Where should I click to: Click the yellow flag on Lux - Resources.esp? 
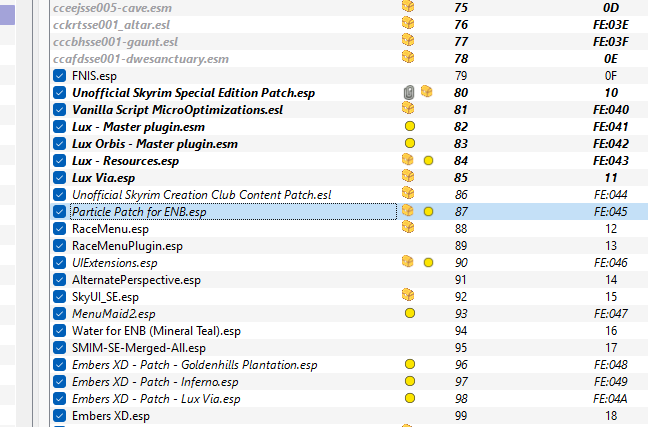tap(429, 160)
